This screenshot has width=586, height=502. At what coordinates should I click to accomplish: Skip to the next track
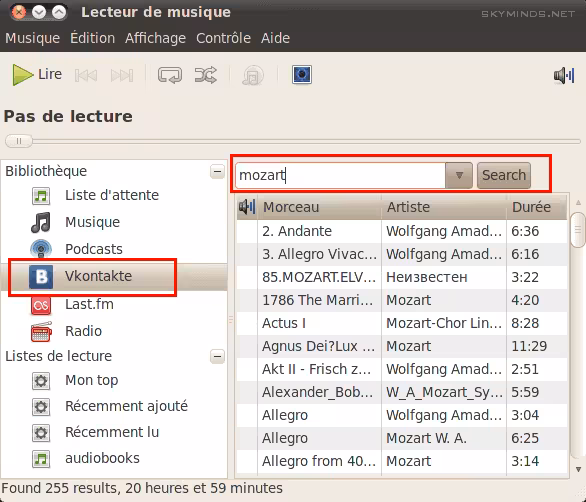[x=122, y=75]
